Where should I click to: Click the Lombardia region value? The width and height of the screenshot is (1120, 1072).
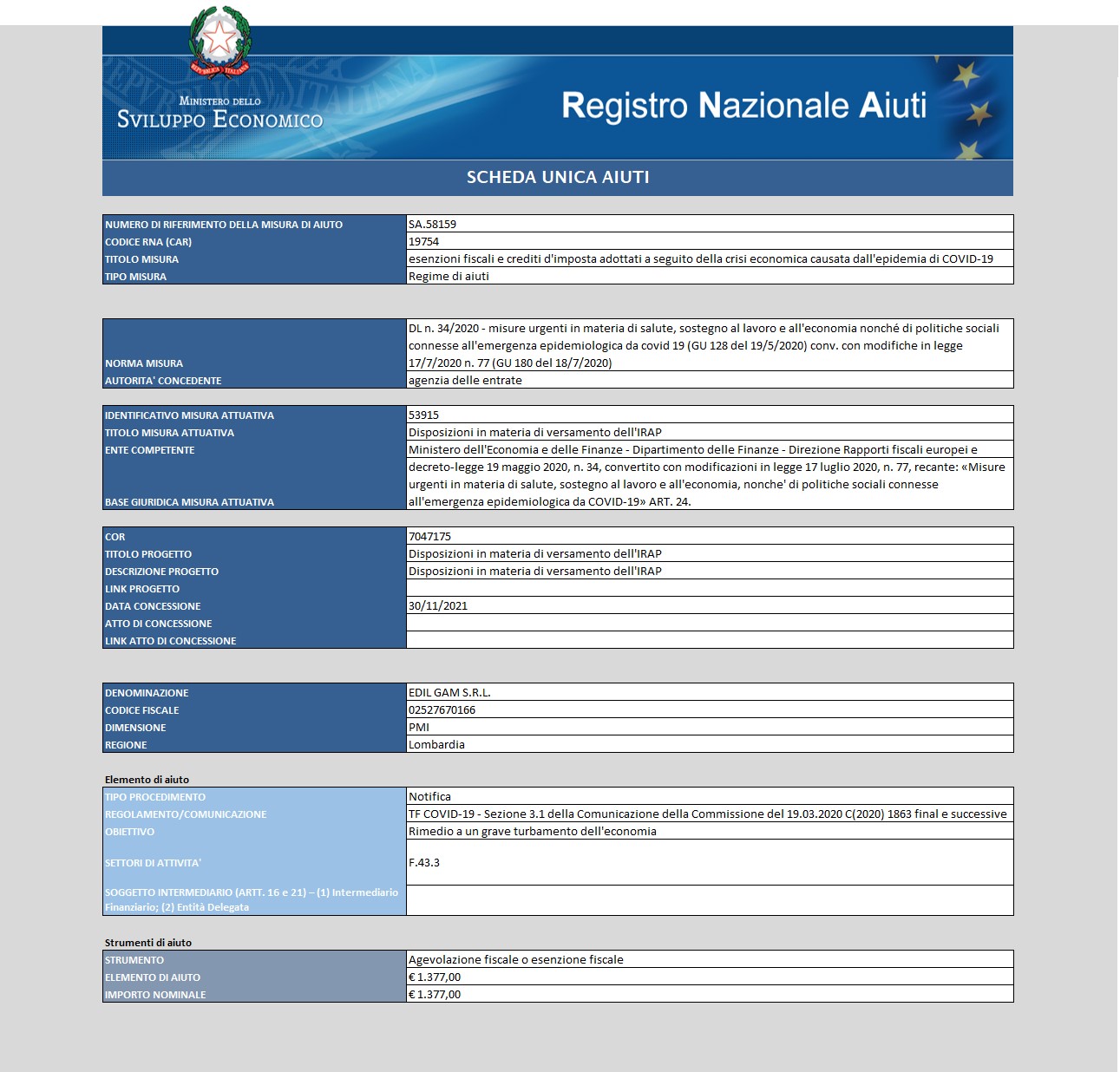pyautogui.click(x=436, y=744)
